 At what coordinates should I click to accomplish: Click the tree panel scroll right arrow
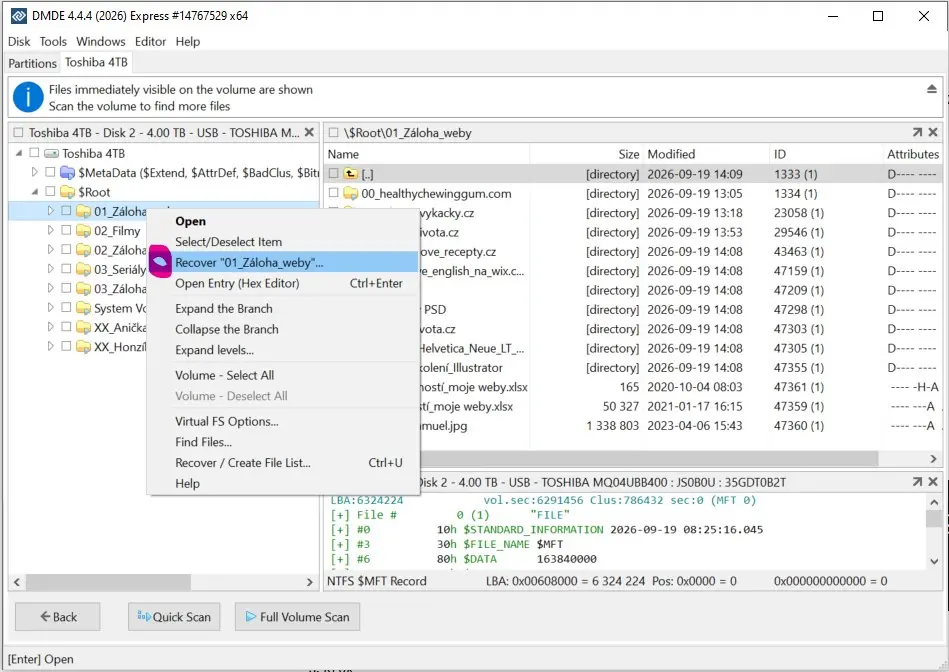coord(310,582)
